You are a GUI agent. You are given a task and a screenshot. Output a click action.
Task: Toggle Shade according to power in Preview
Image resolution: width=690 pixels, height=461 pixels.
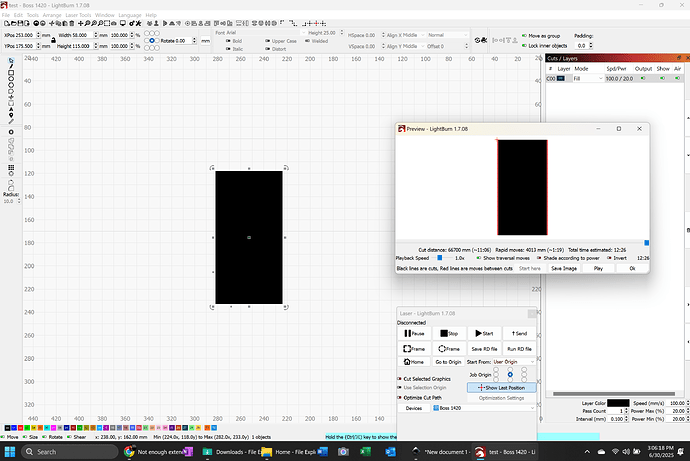click(x=539, y=258)
